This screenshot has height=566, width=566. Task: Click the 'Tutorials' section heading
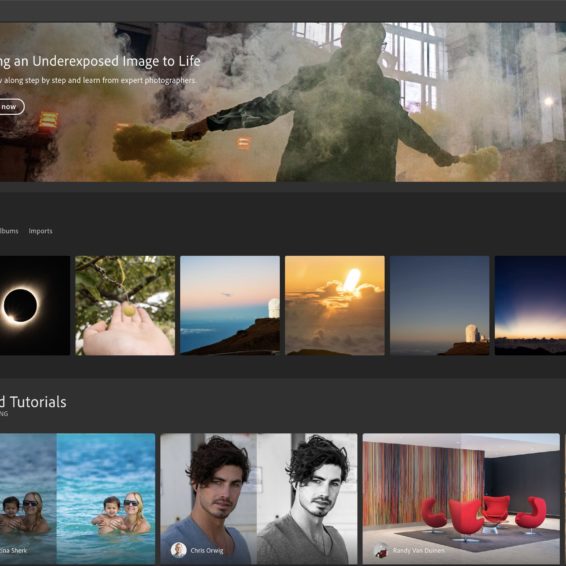[38, 402]
